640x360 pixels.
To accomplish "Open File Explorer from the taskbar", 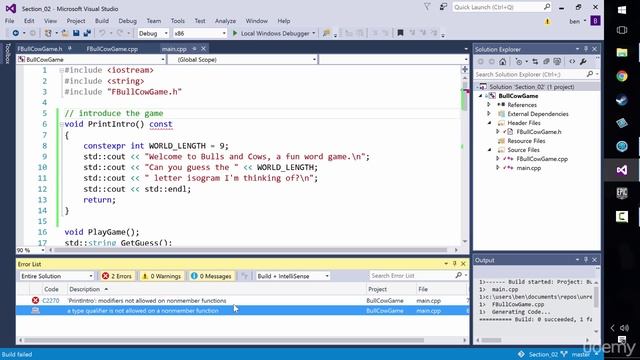I will click(x=622, y=52).
